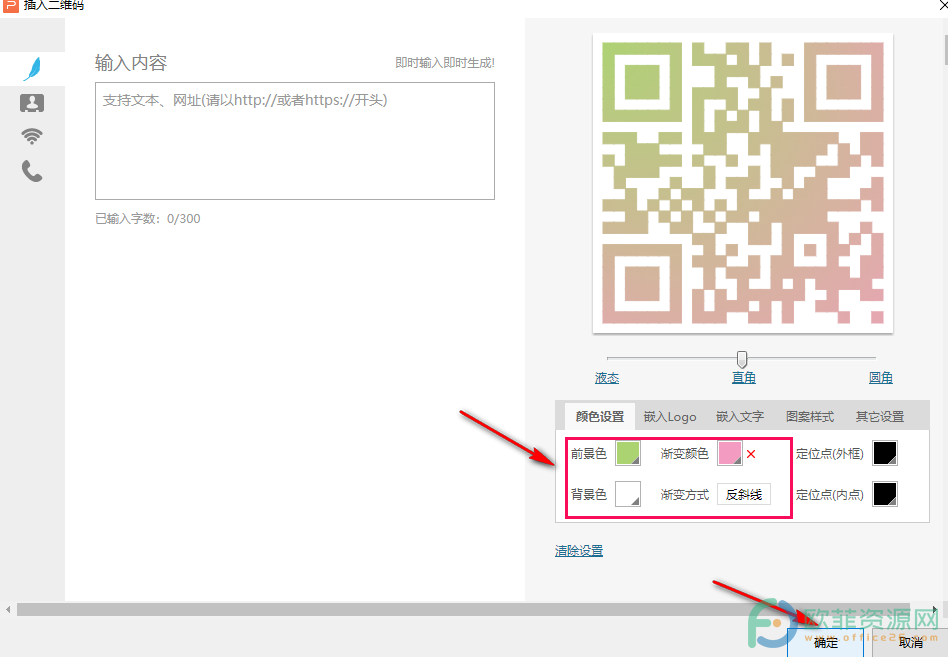Set corner style to 直角
948x657 pixels.
744,378
